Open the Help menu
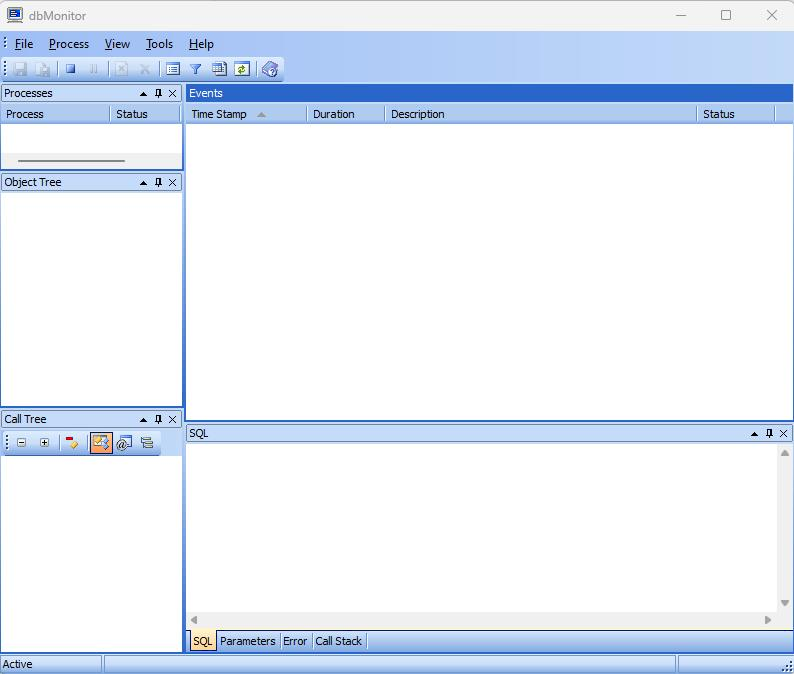Viewport: 794px width, 674px height. tap(201, 44)
